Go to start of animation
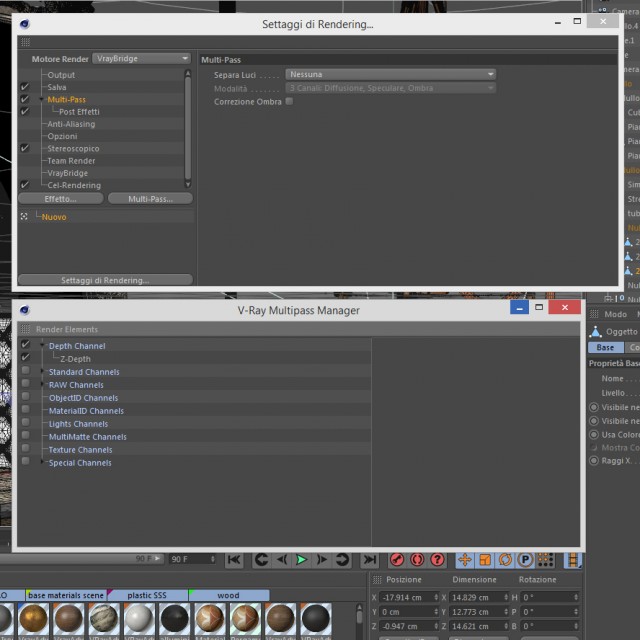640x640 pixels. (234, 560)
